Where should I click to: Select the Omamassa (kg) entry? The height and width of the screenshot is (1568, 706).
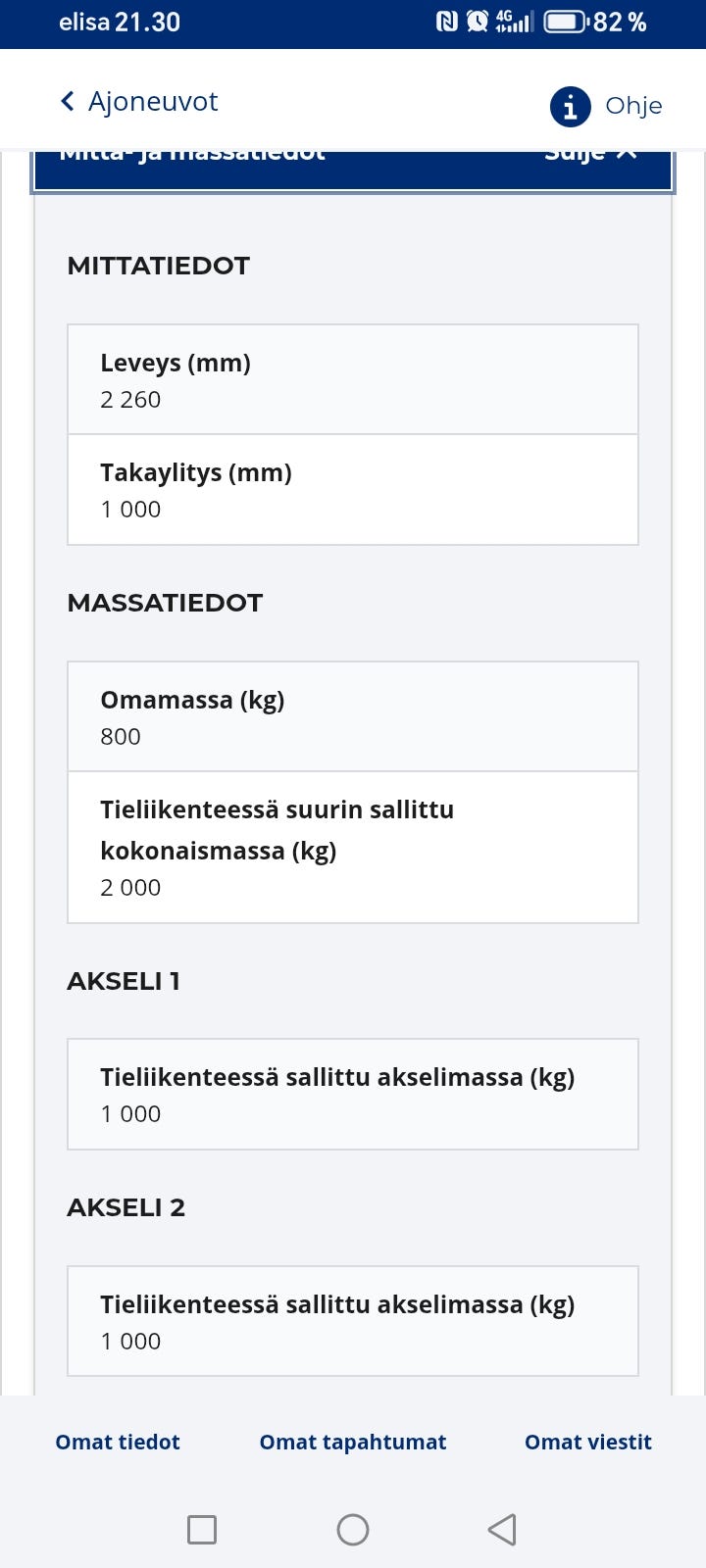coord(353,715)
